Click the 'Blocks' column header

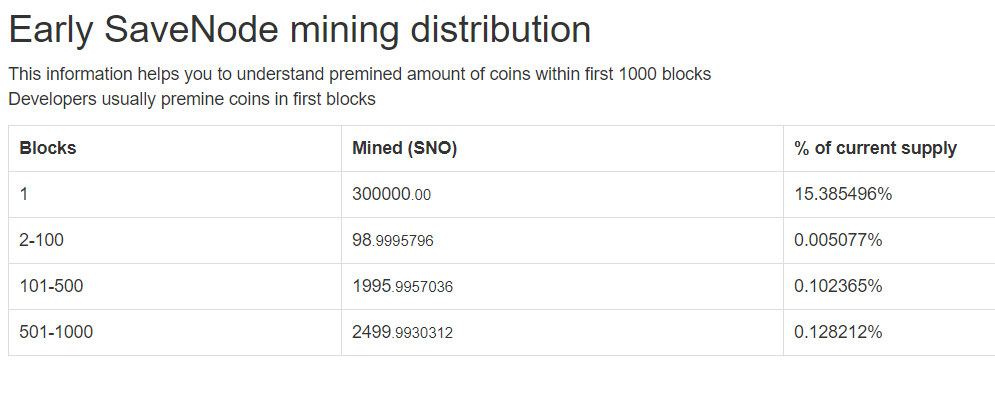click(x=48, y=148)
